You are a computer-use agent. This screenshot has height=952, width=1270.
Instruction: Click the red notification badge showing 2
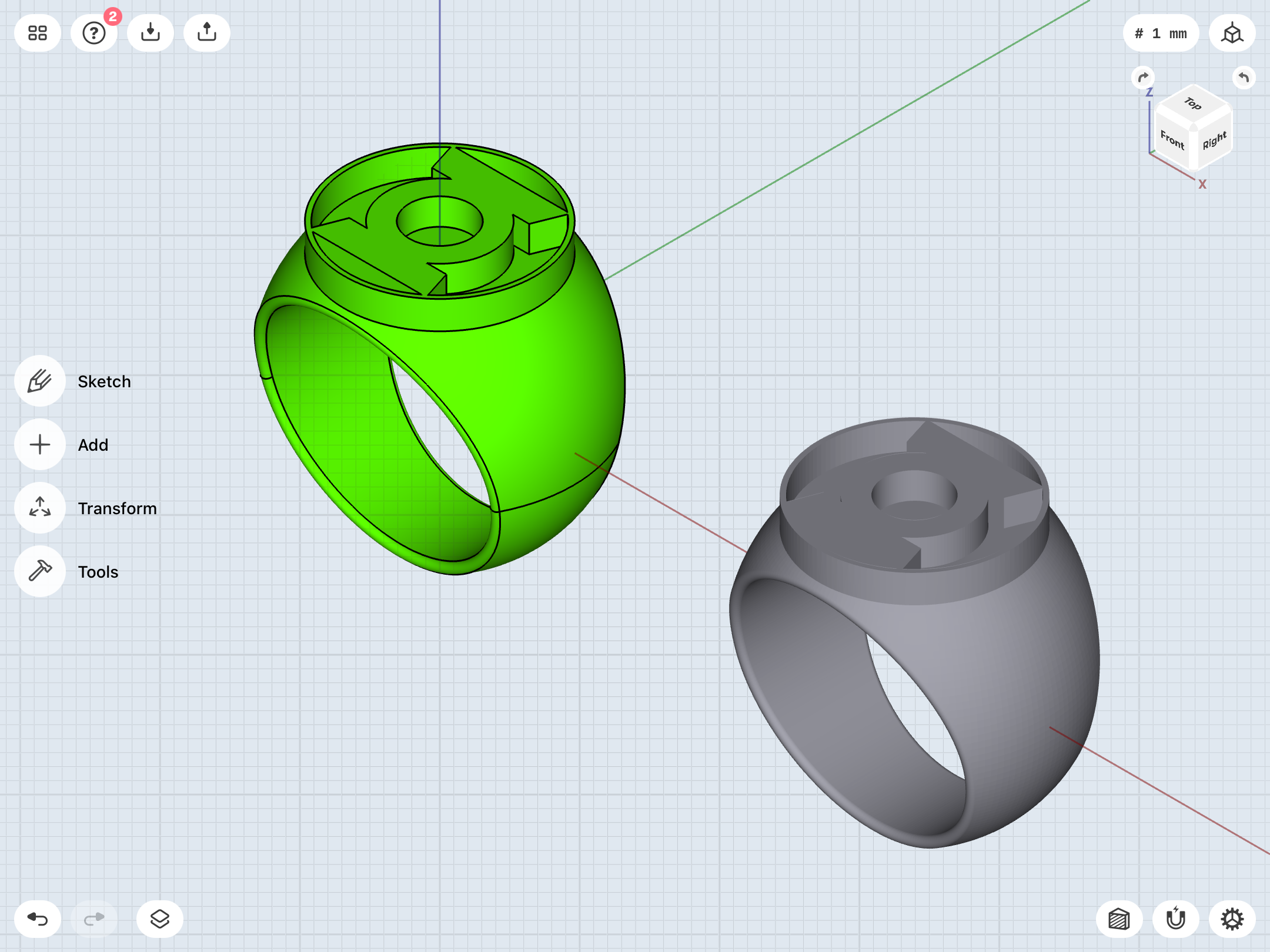pyautogui.click(x=113, y=16)
